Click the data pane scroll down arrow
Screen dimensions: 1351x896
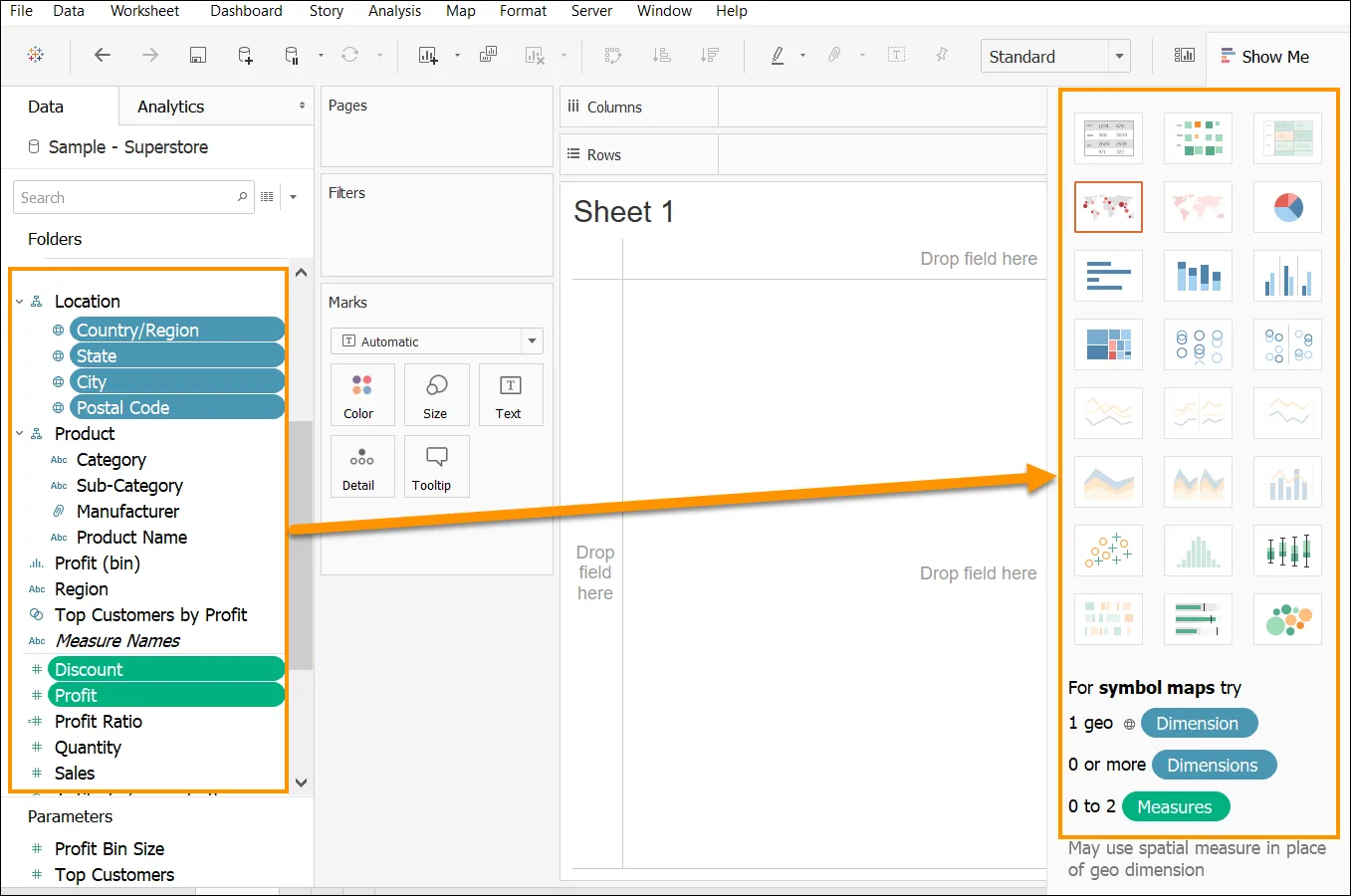302,783
